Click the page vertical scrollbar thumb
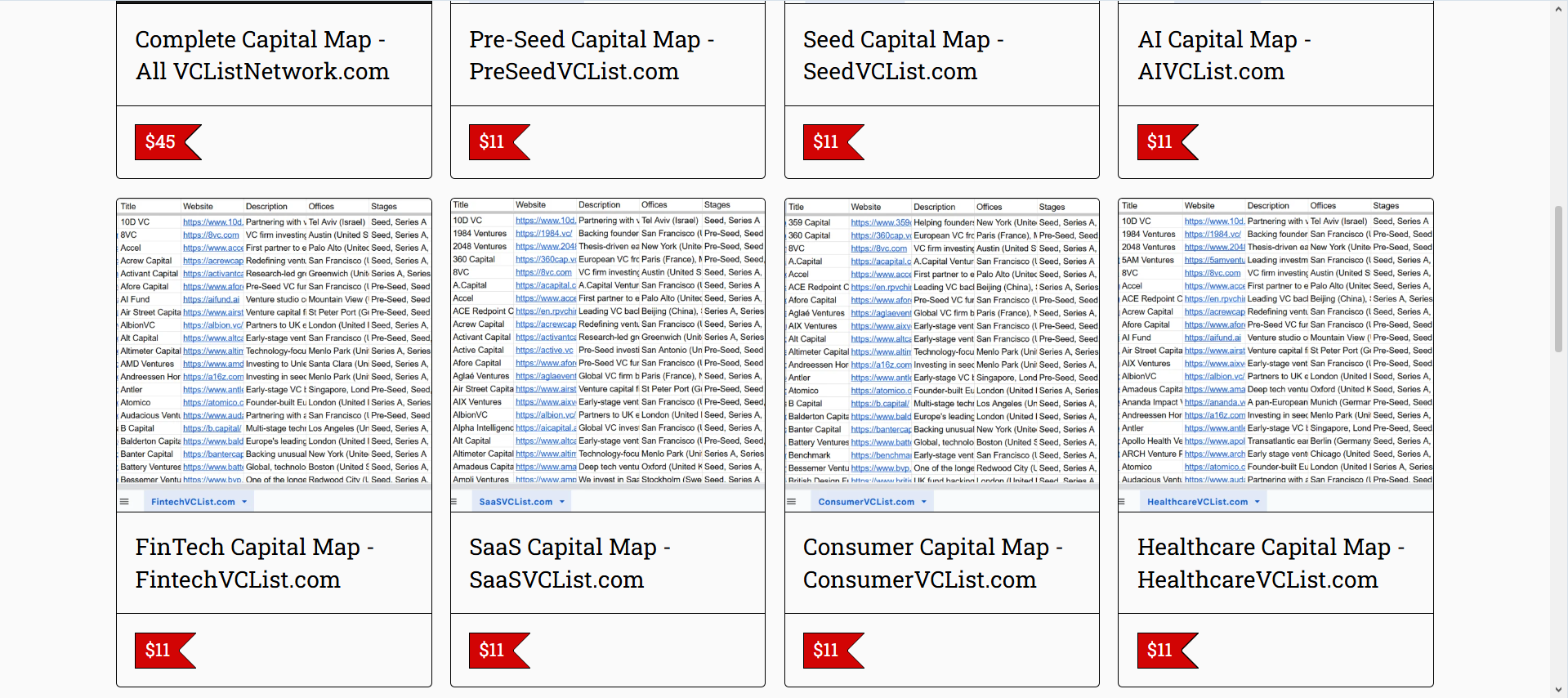The width and height of the screenshot is (1568, 698). click(1559, 278)
